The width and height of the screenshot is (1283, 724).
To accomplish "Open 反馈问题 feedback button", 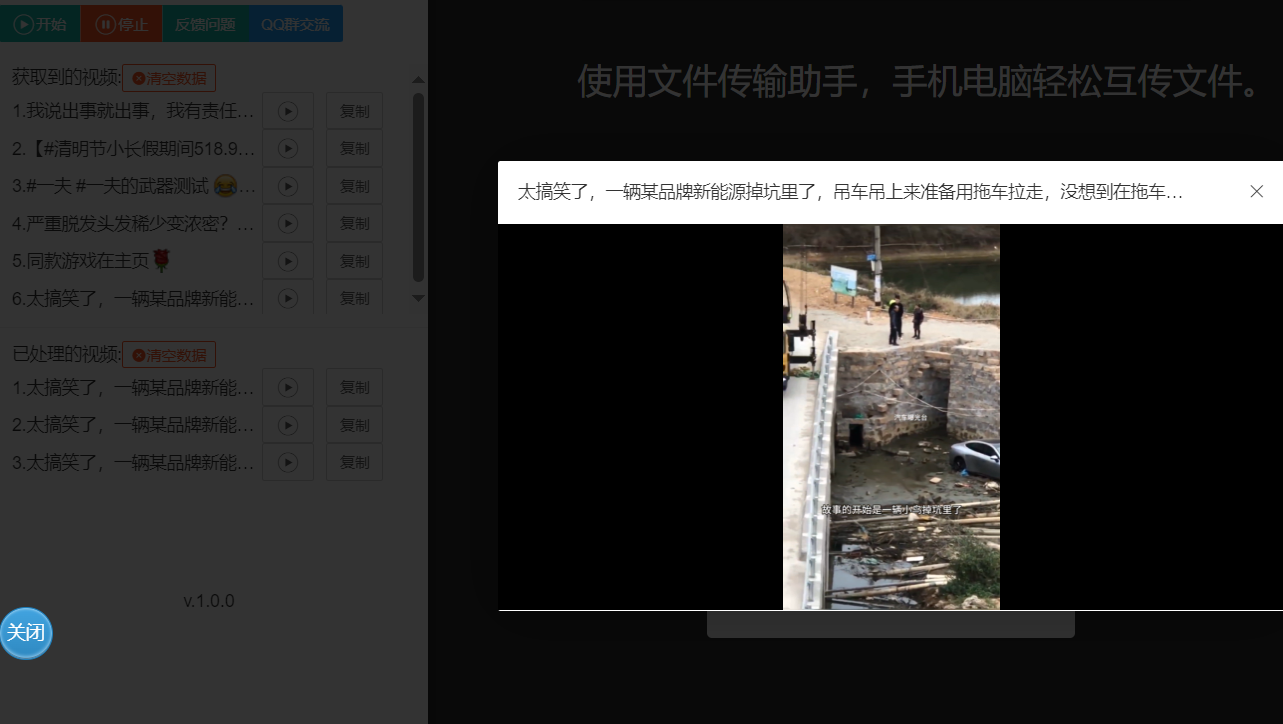I will click(205, 24).
